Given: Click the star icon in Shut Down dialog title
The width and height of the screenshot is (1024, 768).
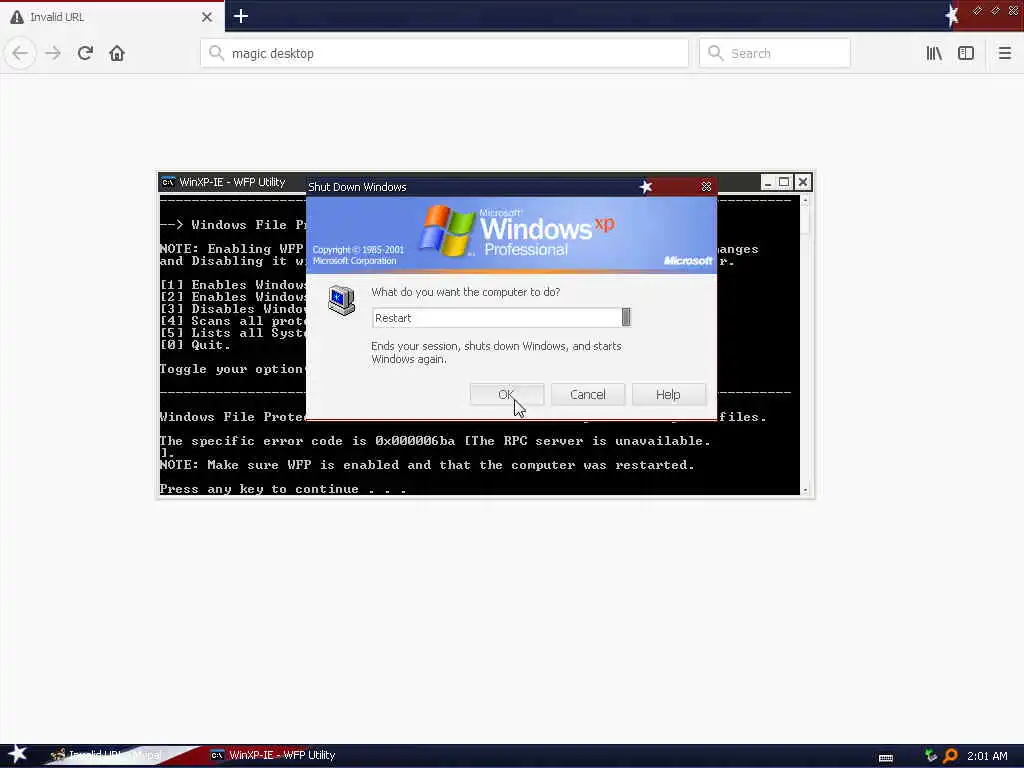Looking at the screenshot, I should coord(646,187).
